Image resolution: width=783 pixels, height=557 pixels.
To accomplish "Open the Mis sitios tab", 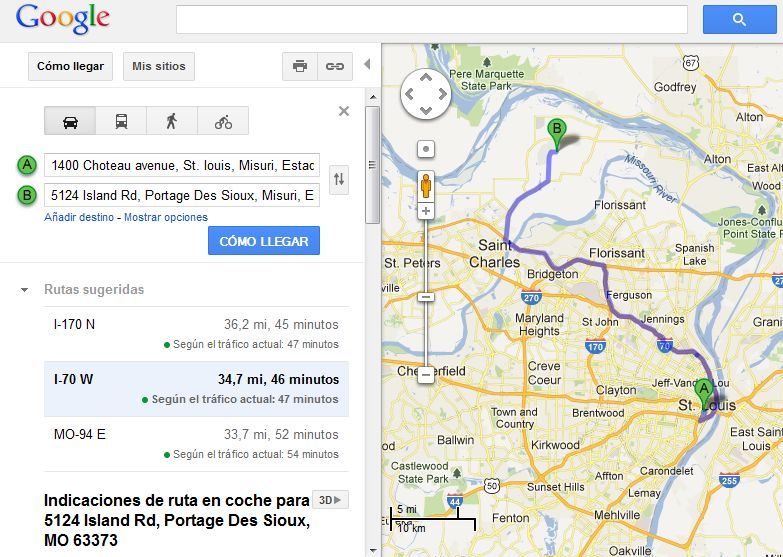I will click(x=159, y=66).
